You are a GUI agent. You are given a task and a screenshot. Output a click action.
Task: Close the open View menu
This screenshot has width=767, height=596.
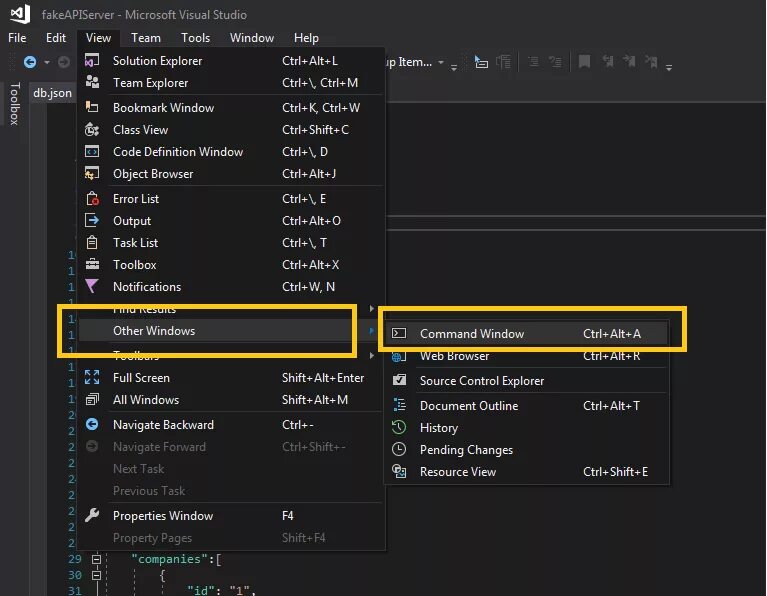point(98,38)
